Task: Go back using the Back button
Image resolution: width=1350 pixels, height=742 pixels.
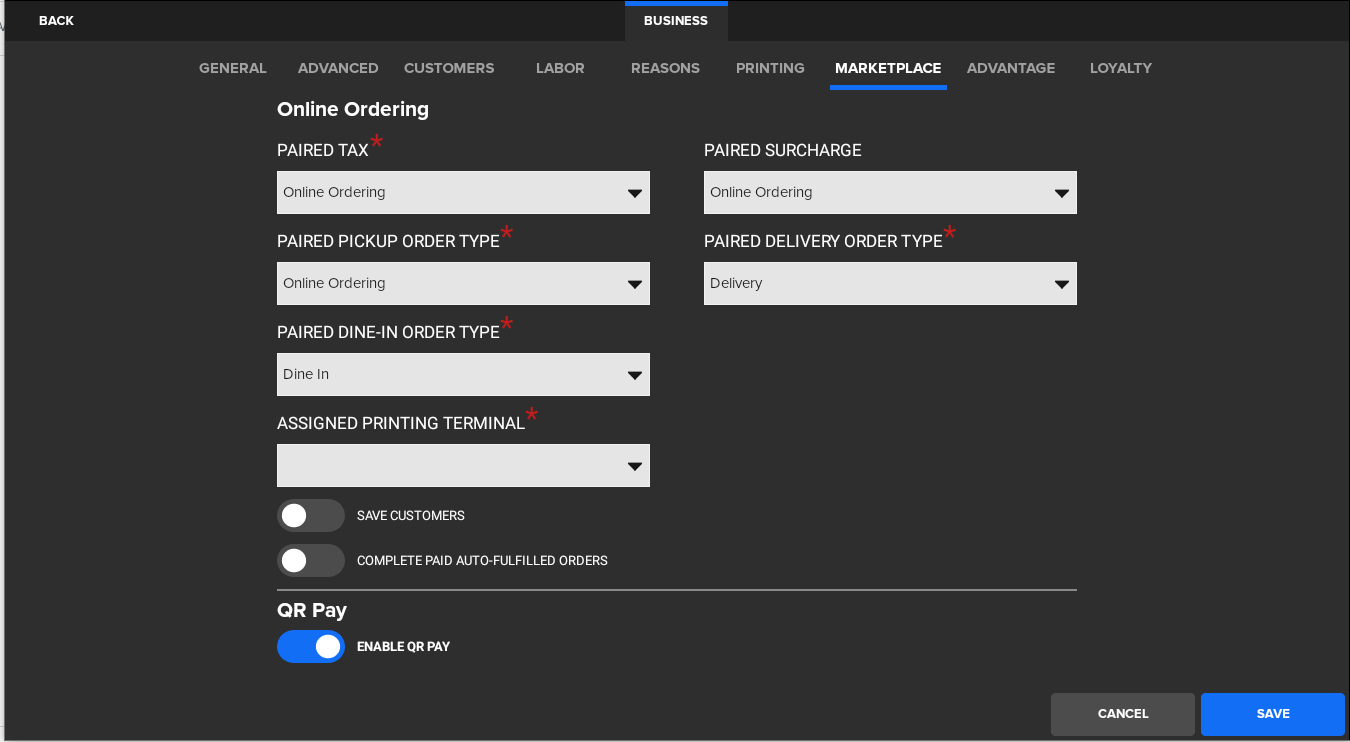Action: (x=56, y=21)
